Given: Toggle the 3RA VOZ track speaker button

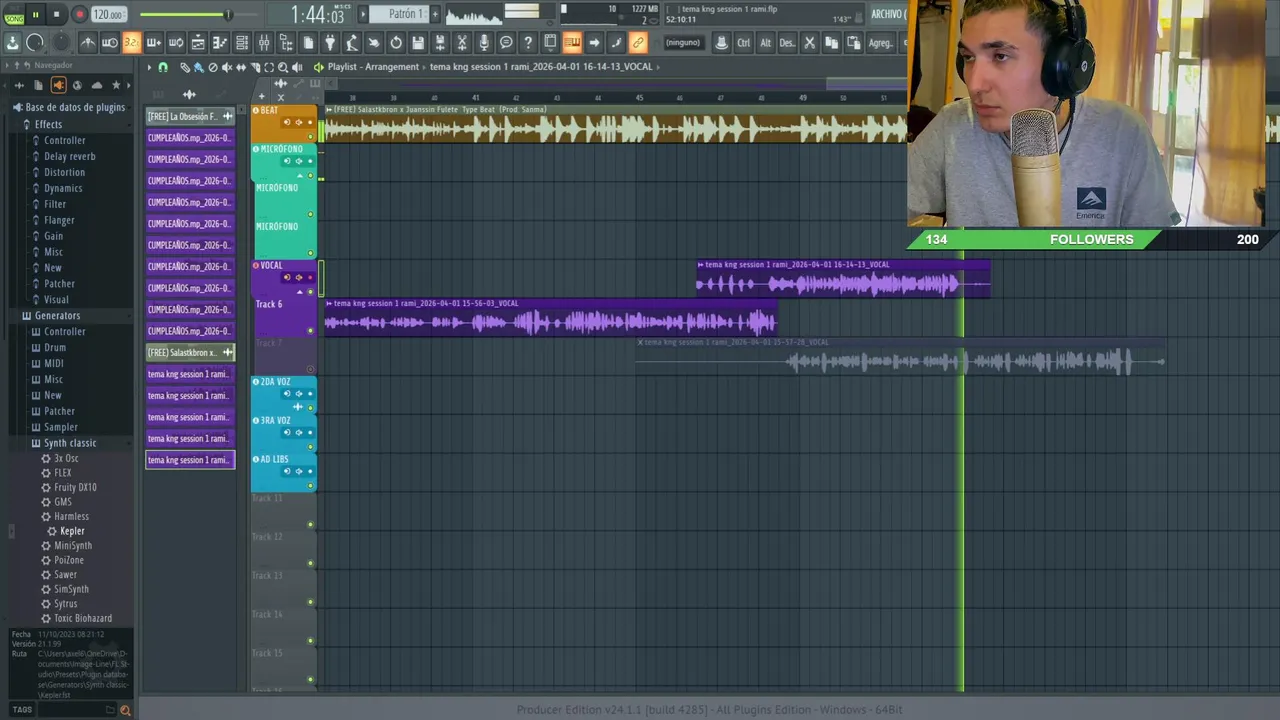Looking at the screenshot, I should (299, 432).
